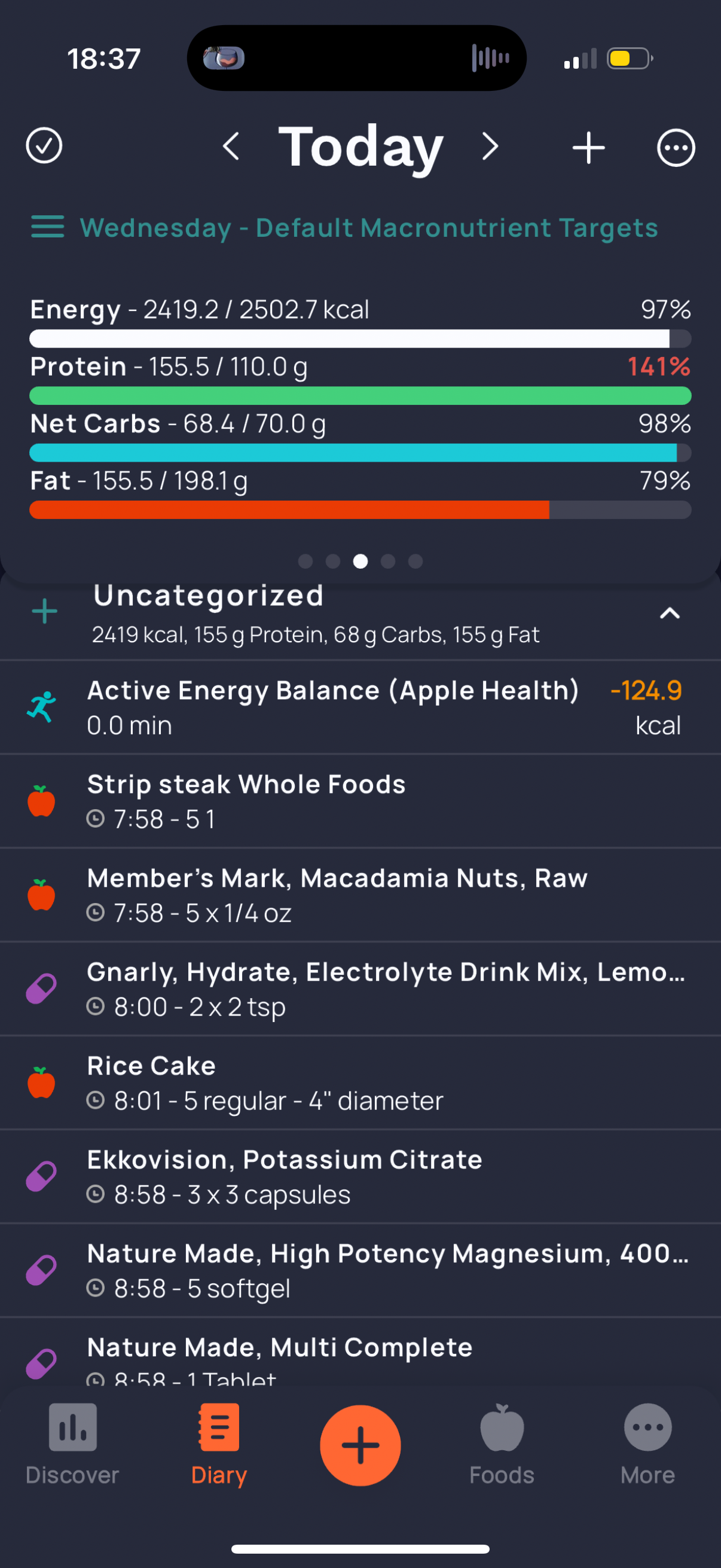Tap the plus icon beside Today header
This screenshot has width=721, height=1568.
click(x=588, y=147)
